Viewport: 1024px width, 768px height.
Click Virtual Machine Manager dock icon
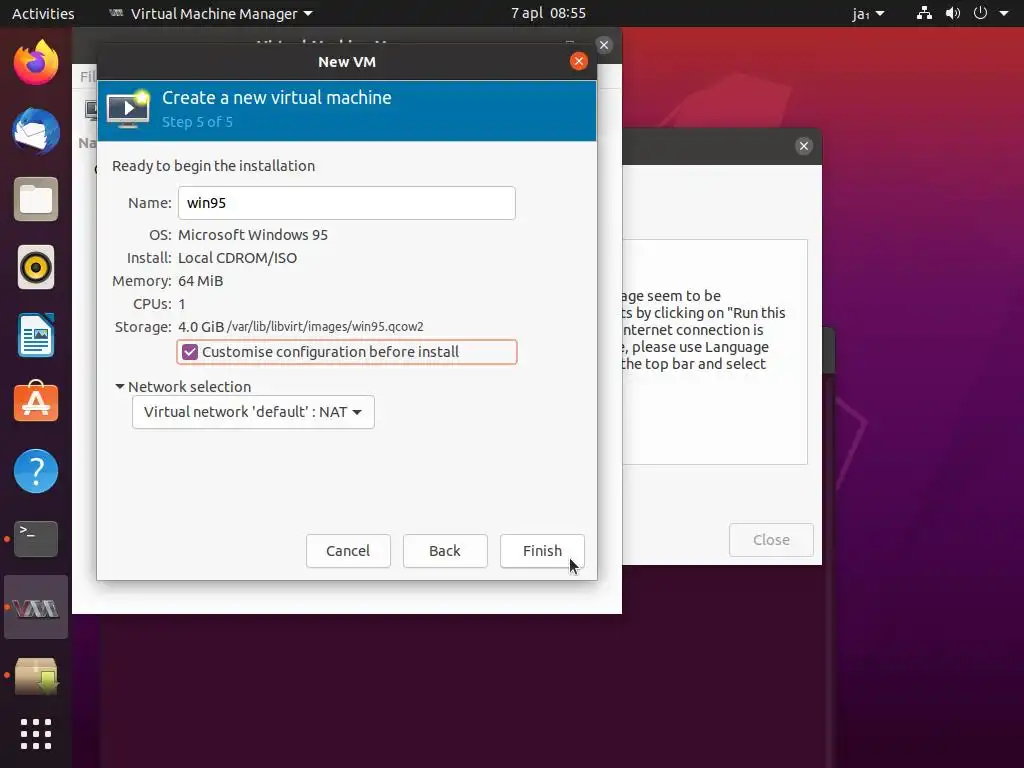[36, 607]
